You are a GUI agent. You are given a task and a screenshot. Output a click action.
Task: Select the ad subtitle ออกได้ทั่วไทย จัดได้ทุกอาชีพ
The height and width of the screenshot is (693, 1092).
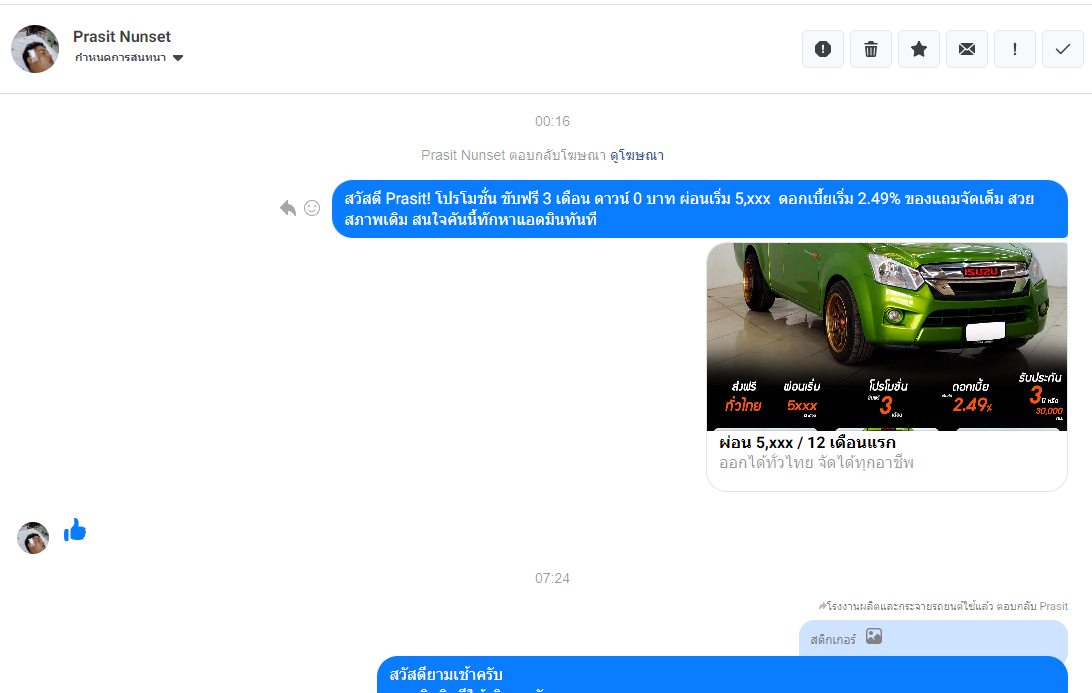pyautogui.click(x=816, y=462)
